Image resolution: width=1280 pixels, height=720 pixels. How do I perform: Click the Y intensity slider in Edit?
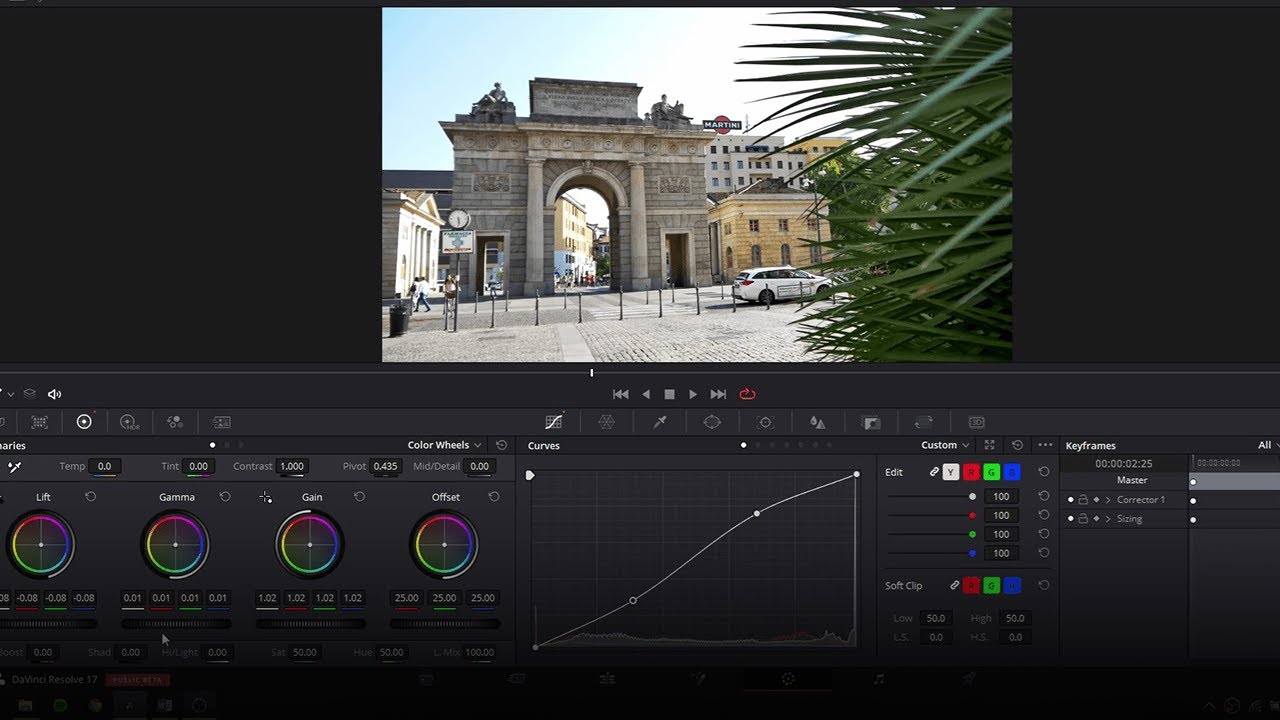[x=931, y=497]
